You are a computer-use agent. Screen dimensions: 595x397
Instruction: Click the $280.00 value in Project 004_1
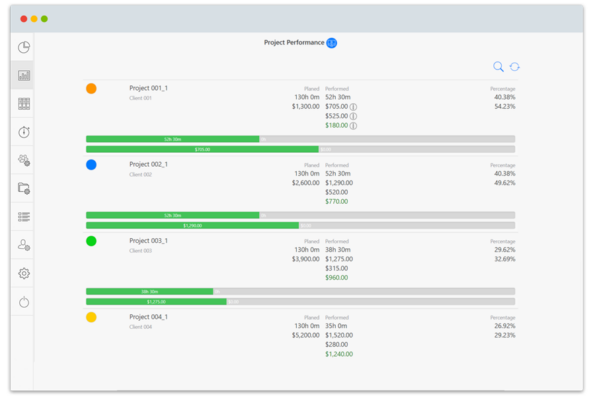click(x=337, y=345)
